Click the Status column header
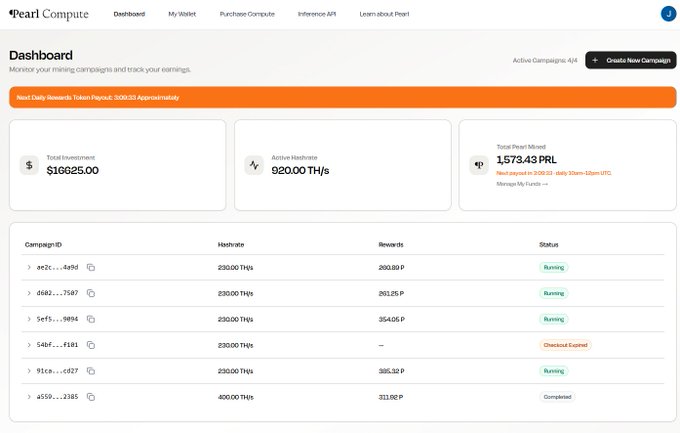This screenshot has width=680, height=433. point(549,245)
